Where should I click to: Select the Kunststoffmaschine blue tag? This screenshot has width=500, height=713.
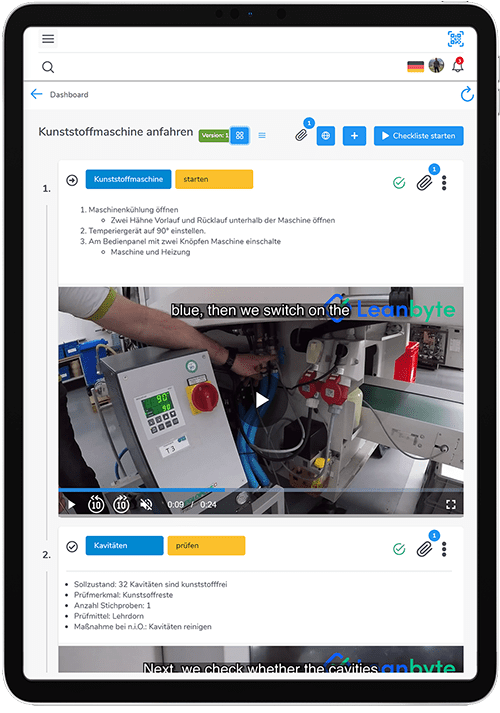128,179
